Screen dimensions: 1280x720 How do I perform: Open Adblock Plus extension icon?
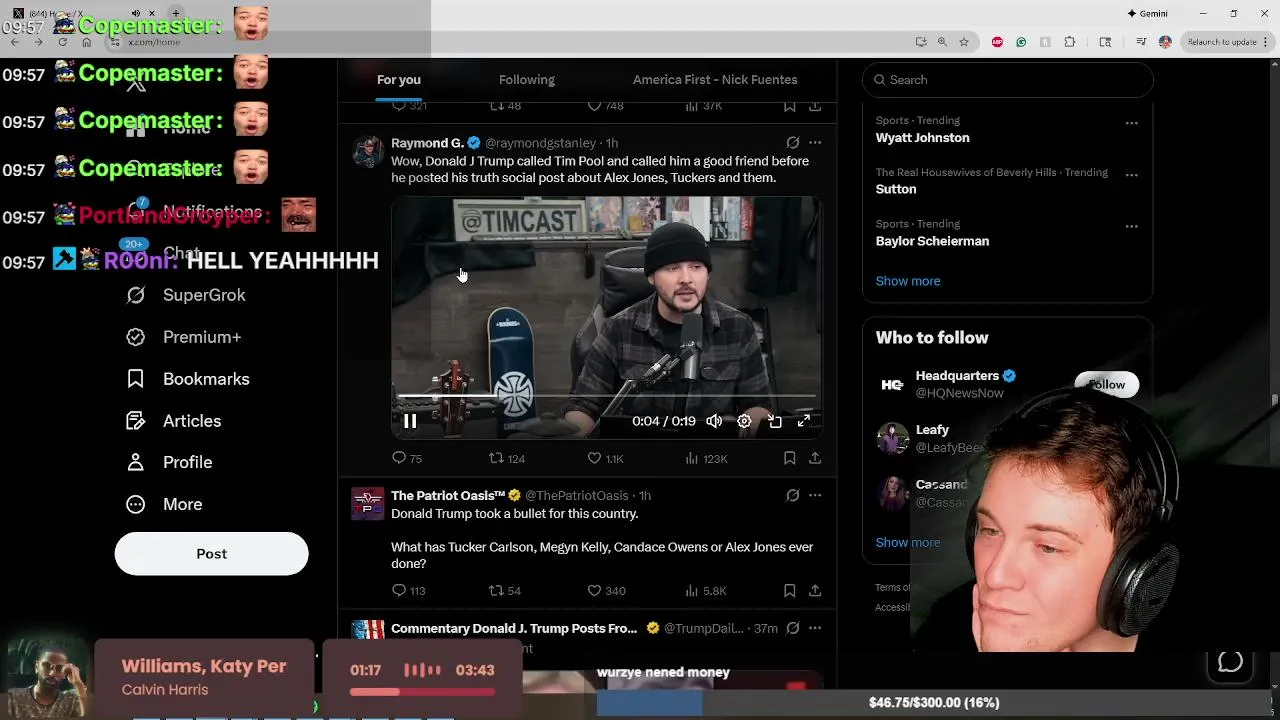coord(997,42)
